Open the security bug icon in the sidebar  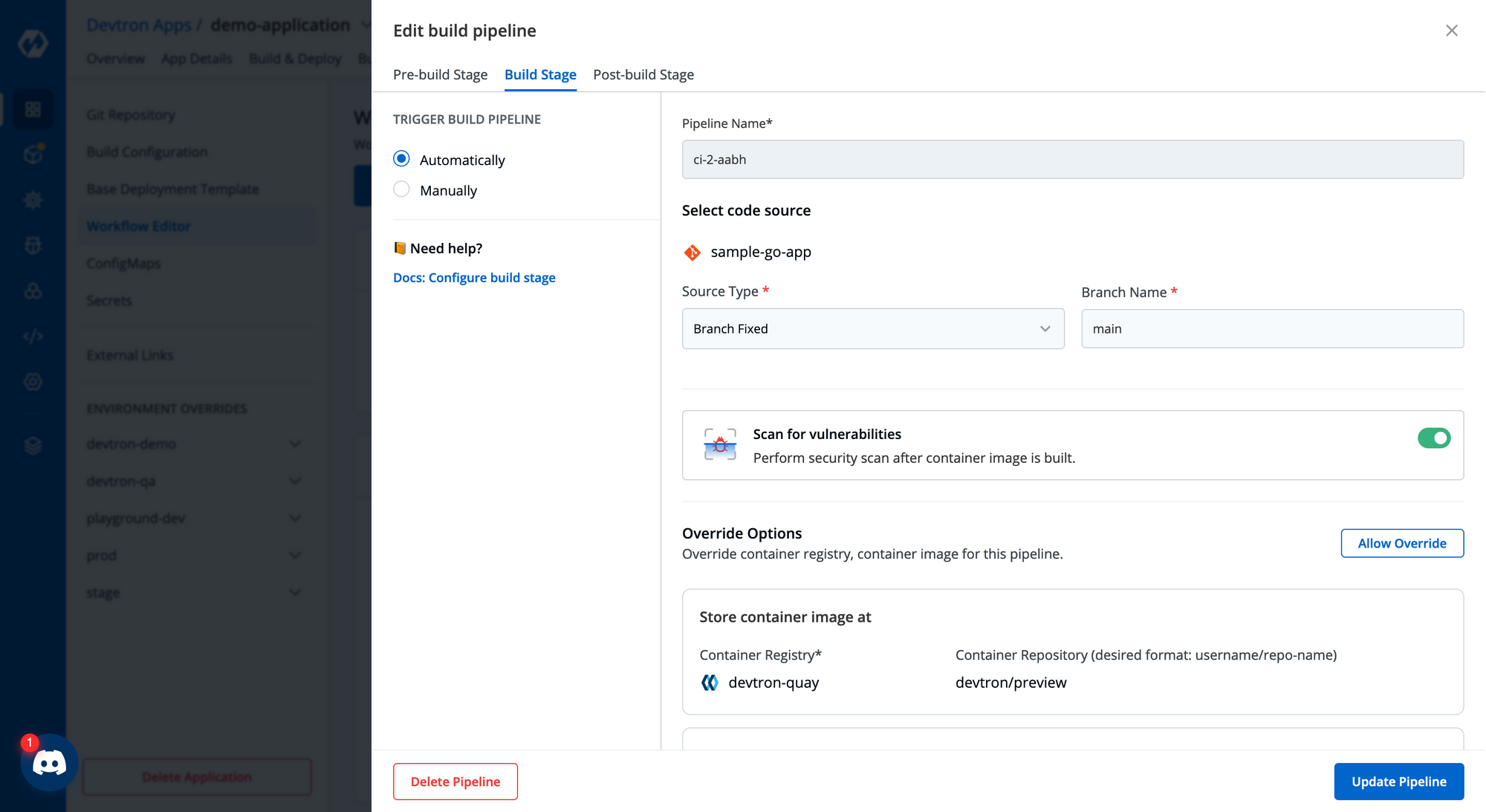tap(33, 246)
